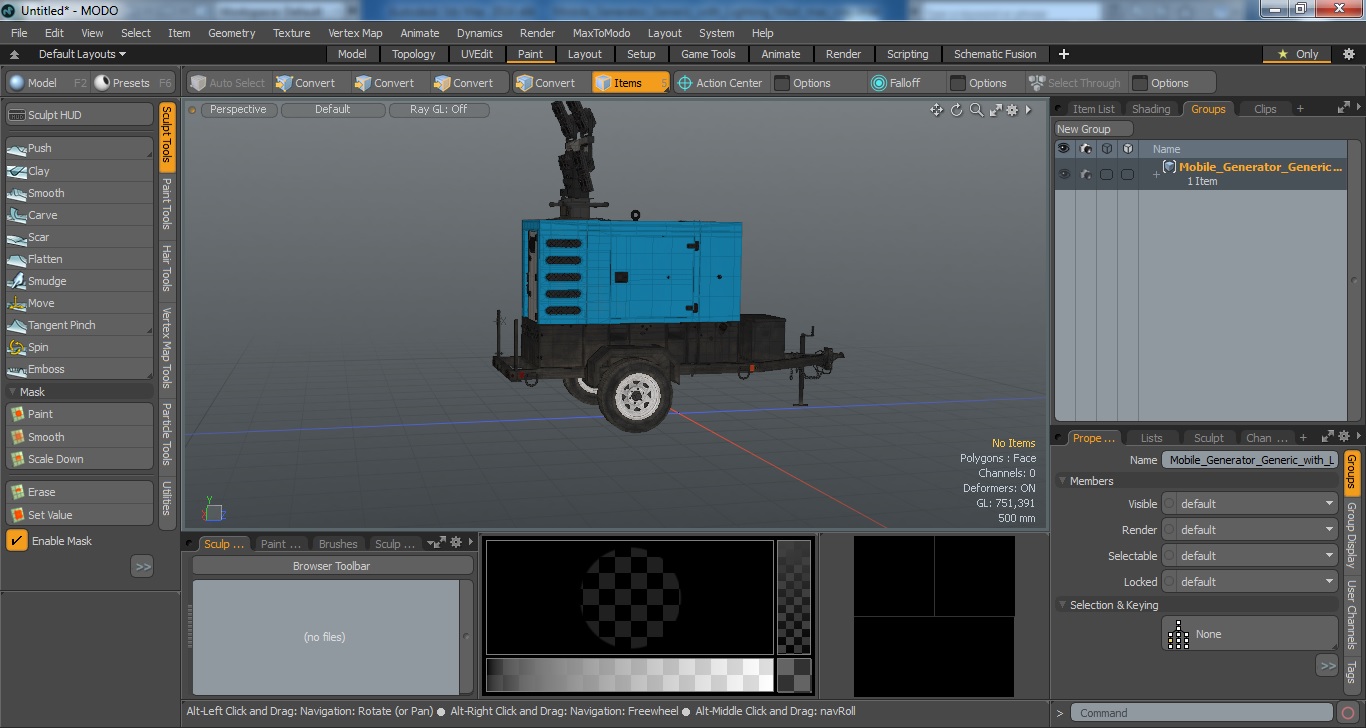Click the checkered brush tip preview
Viewport: 1366px width, 728px height.
pos(630,598)
